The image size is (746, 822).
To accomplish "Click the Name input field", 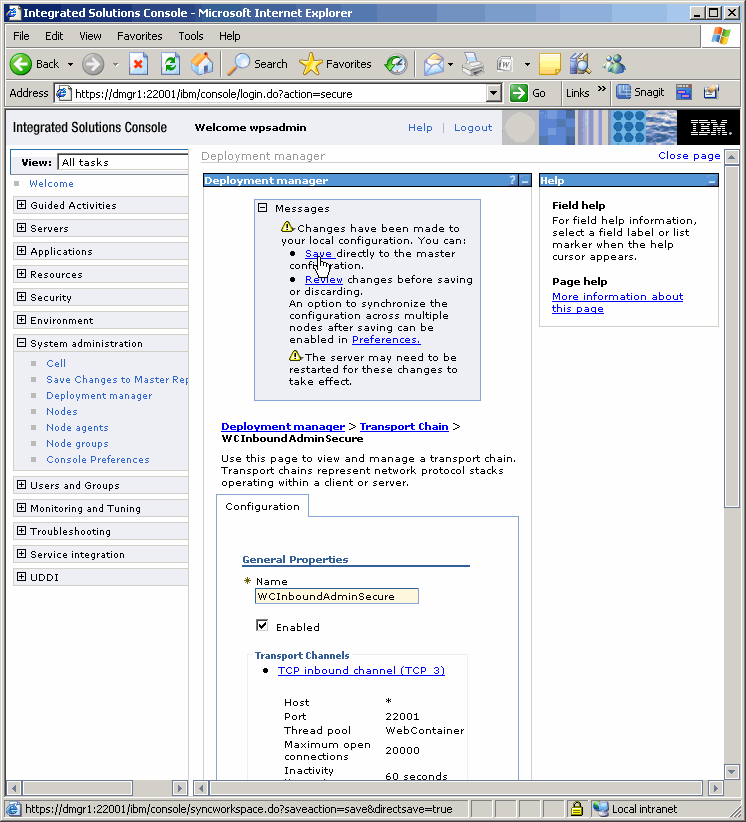I will [336, 596].
